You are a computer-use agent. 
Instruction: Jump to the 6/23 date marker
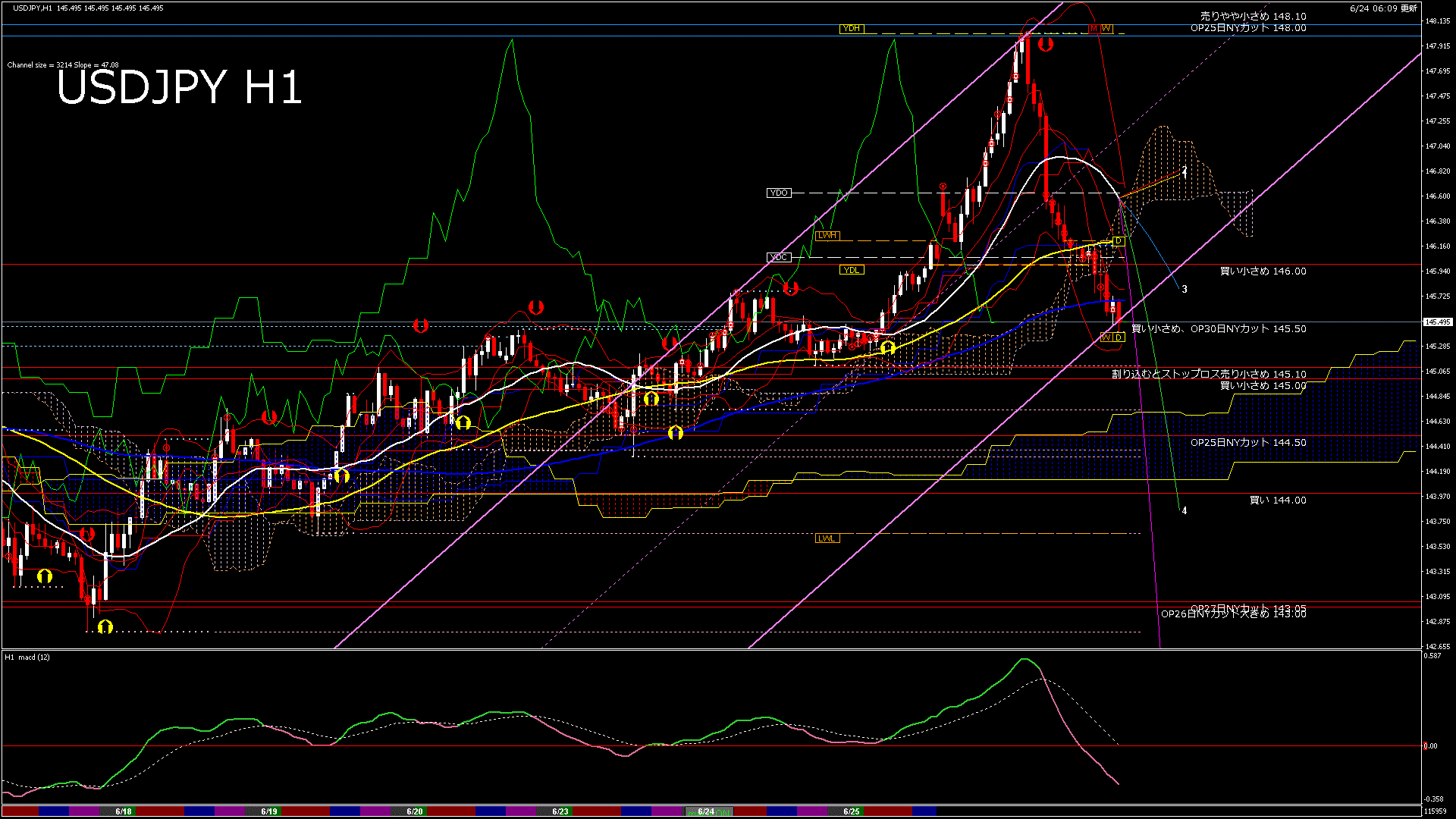(560, 811)
